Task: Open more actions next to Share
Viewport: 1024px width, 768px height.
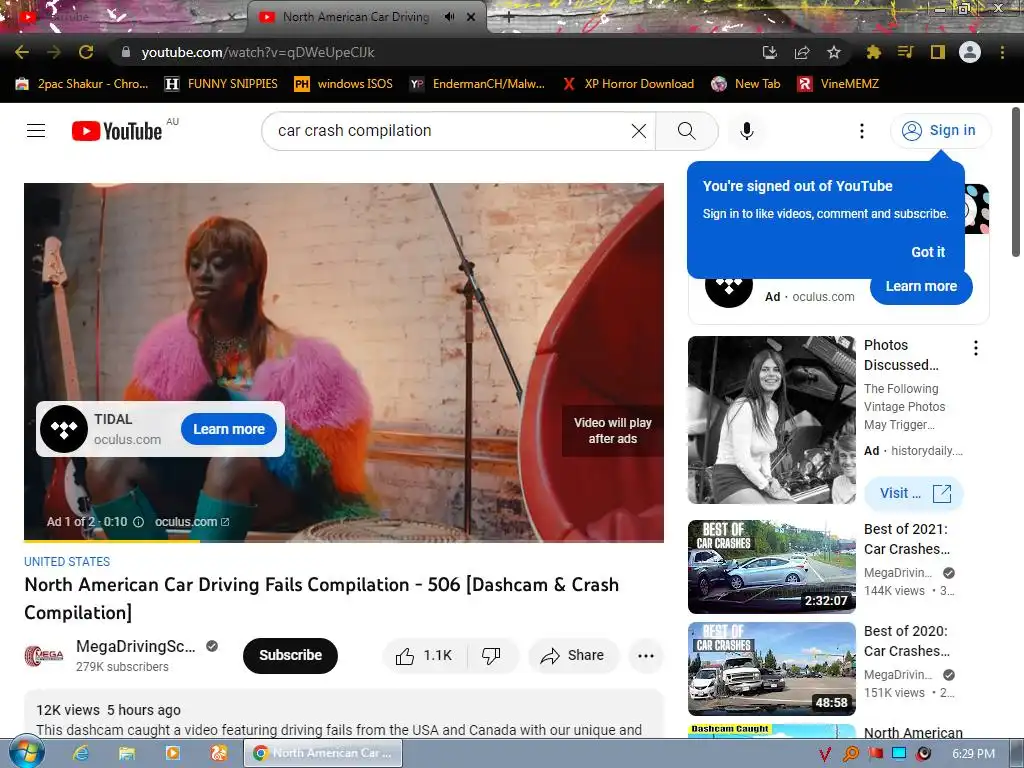Action: pyautogui.click(x=646, y=656)
